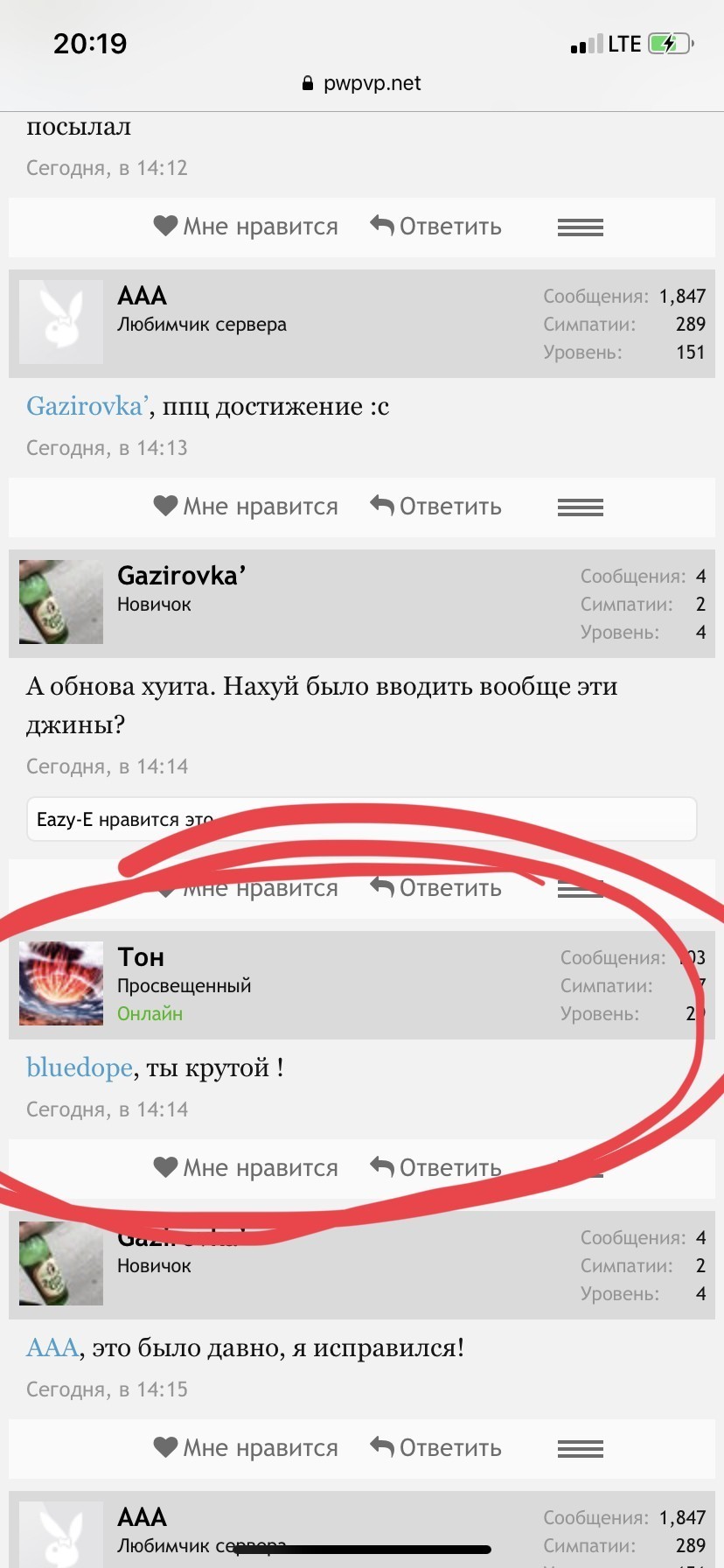Tap Ответить under AAA's 14:13 post

click(x=435, y=506)
